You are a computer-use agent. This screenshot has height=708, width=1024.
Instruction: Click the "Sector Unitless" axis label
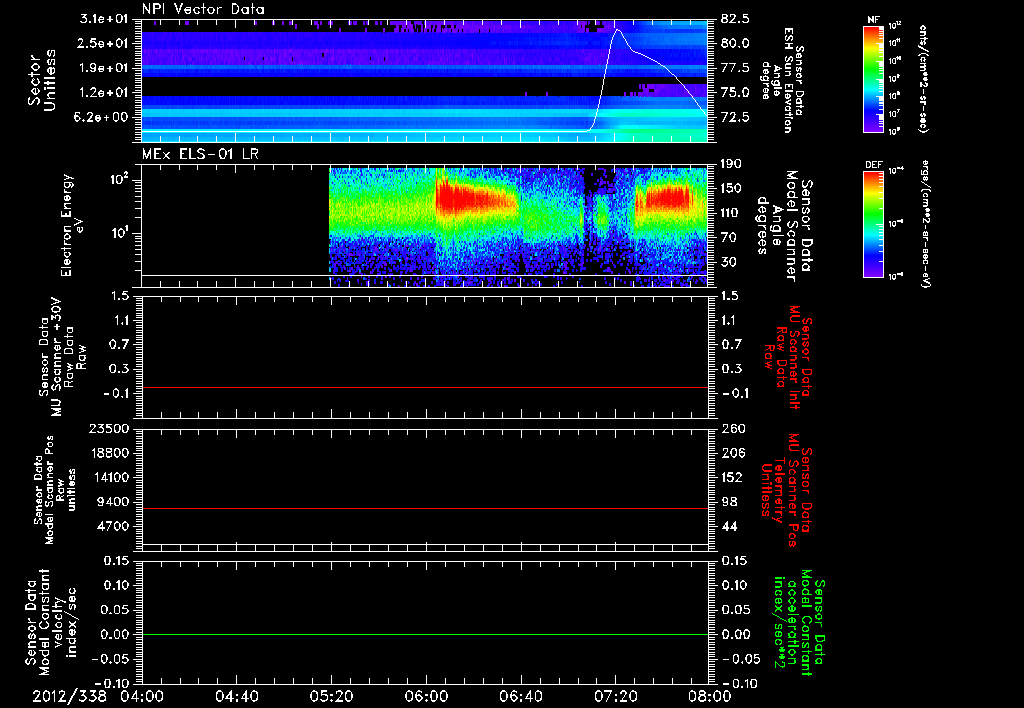(x=42, y=80)
